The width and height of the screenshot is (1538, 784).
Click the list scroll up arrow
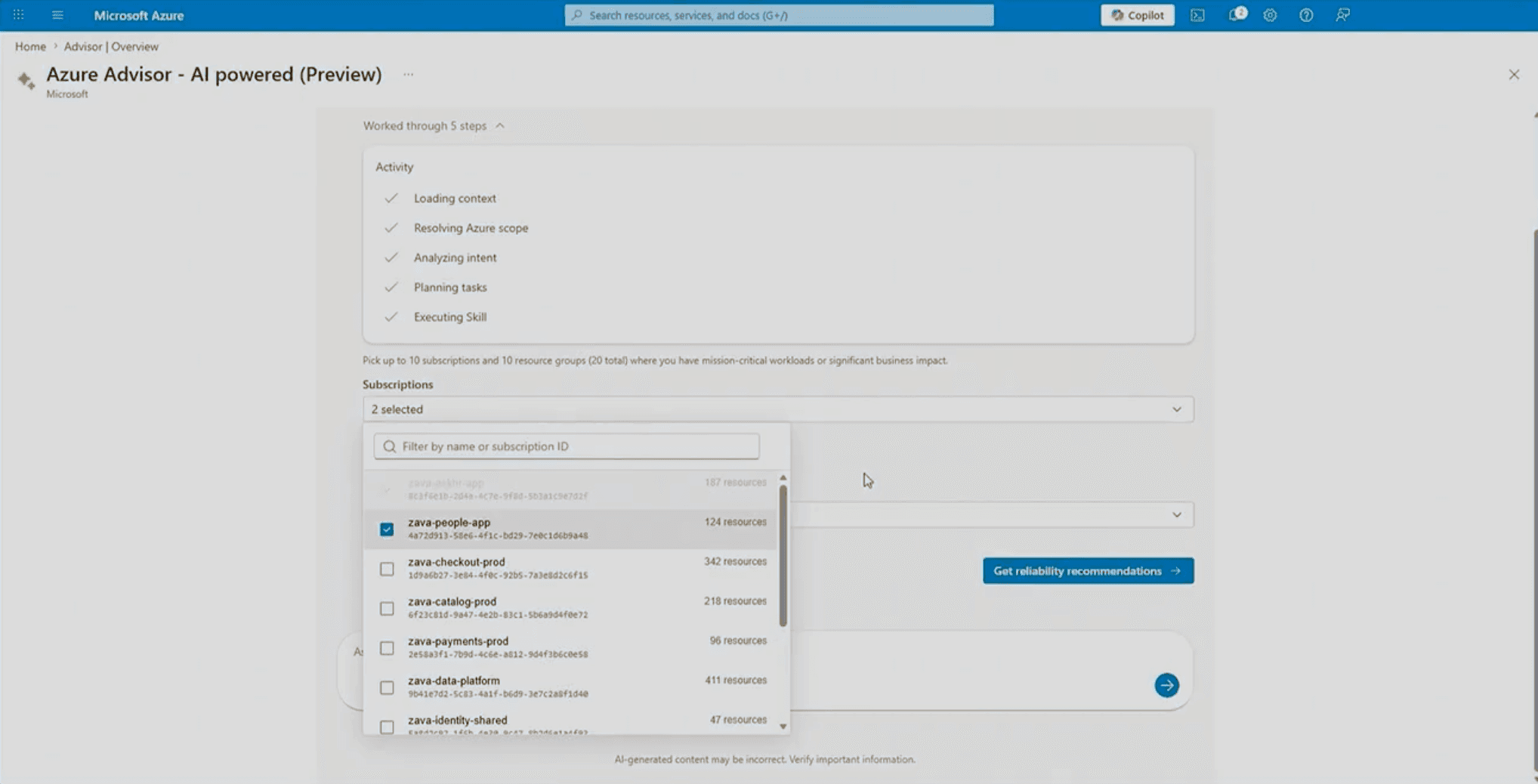(x=783, y=478)
